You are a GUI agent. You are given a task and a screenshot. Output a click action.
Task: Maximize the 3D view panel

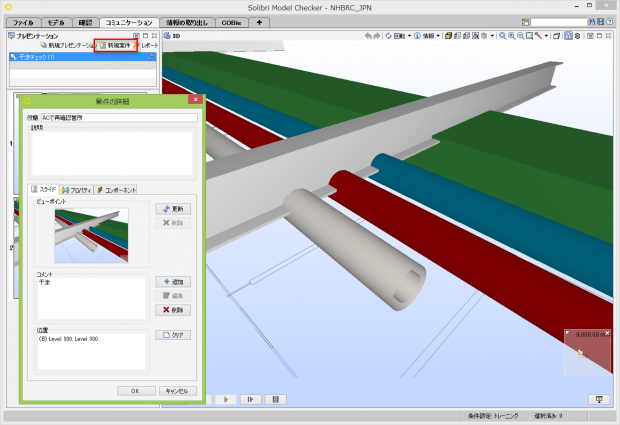click(599, 36)
